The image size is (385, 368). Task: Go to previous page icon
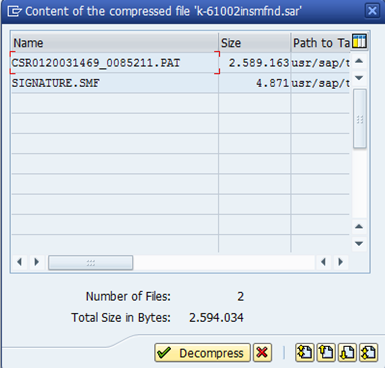pyautogui.click(x=326, y=353)
